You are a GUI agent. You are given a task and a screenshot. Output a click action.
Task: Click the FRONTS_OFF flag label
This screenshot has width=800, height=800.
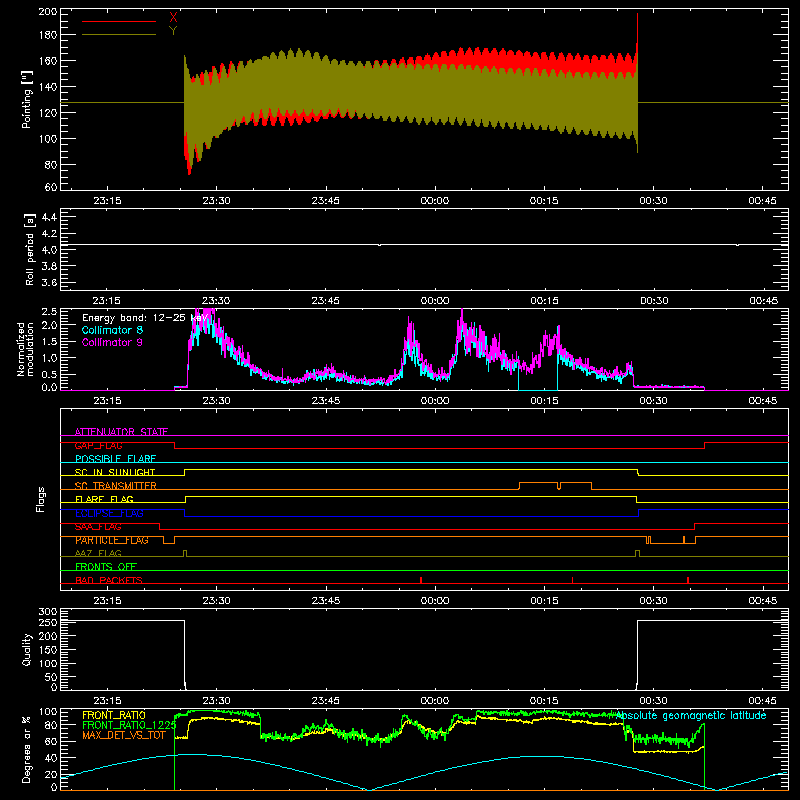(106, 567)
